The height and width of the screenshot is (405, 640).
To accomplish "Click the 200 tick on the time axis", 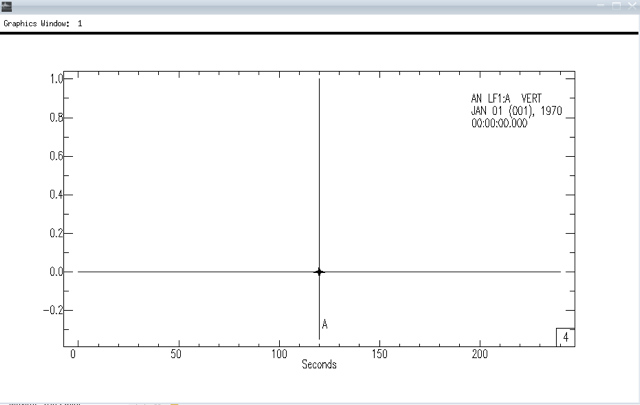I will (482, 355).
